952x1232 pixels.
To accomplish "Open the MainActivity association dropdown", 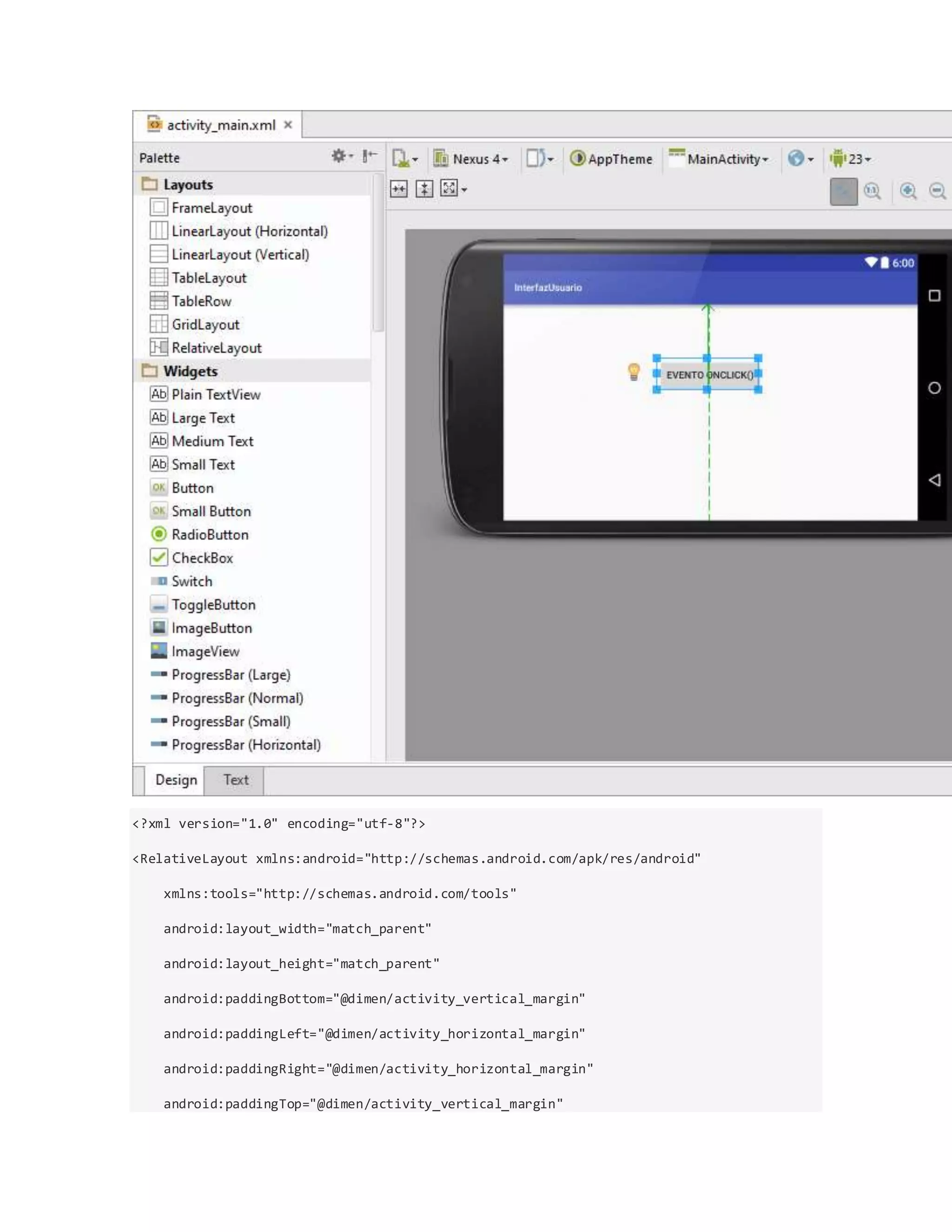I will click(719, 159).
